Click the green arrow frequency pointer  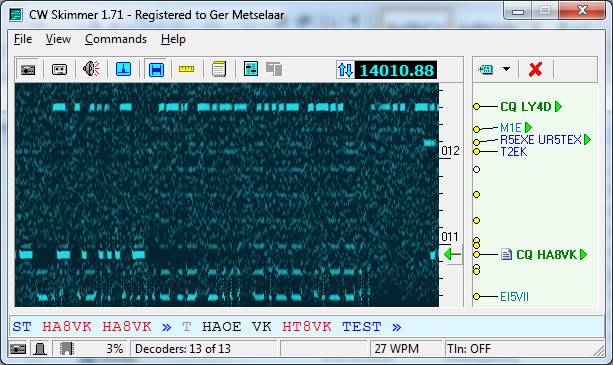[x=452, y=255]
